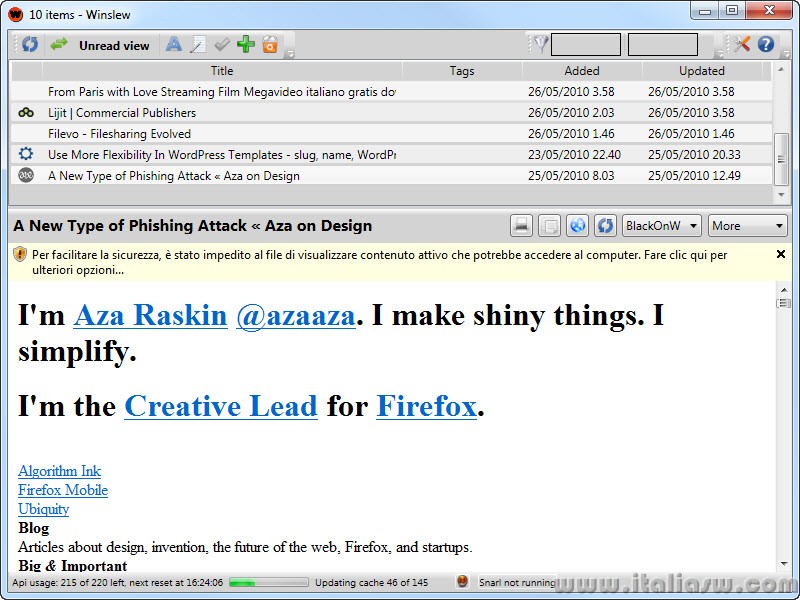Focus the first filter text box
The height and width of the screenshot is (600, 800).
pos(586,45)
